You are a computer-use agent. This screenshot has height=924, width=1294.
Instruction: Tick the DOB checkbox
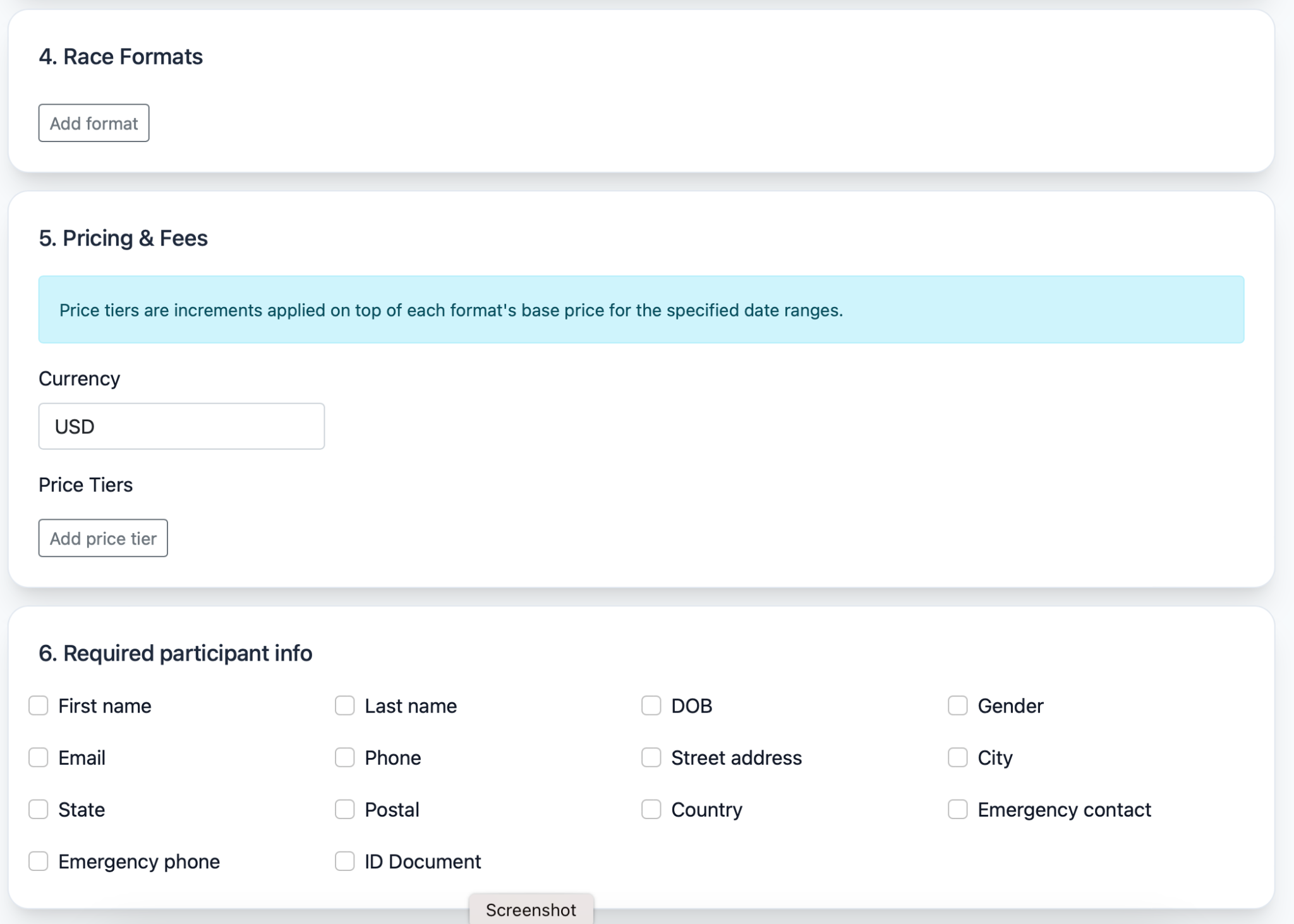pyautogui.click(x=651, y=705)
